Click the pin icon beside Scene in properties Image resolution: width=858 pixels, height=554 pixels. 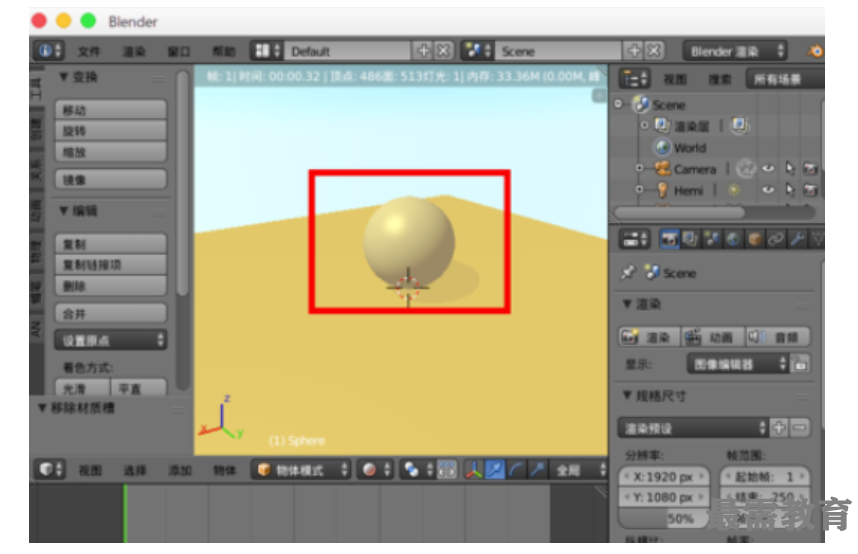(x=628, y=272)
